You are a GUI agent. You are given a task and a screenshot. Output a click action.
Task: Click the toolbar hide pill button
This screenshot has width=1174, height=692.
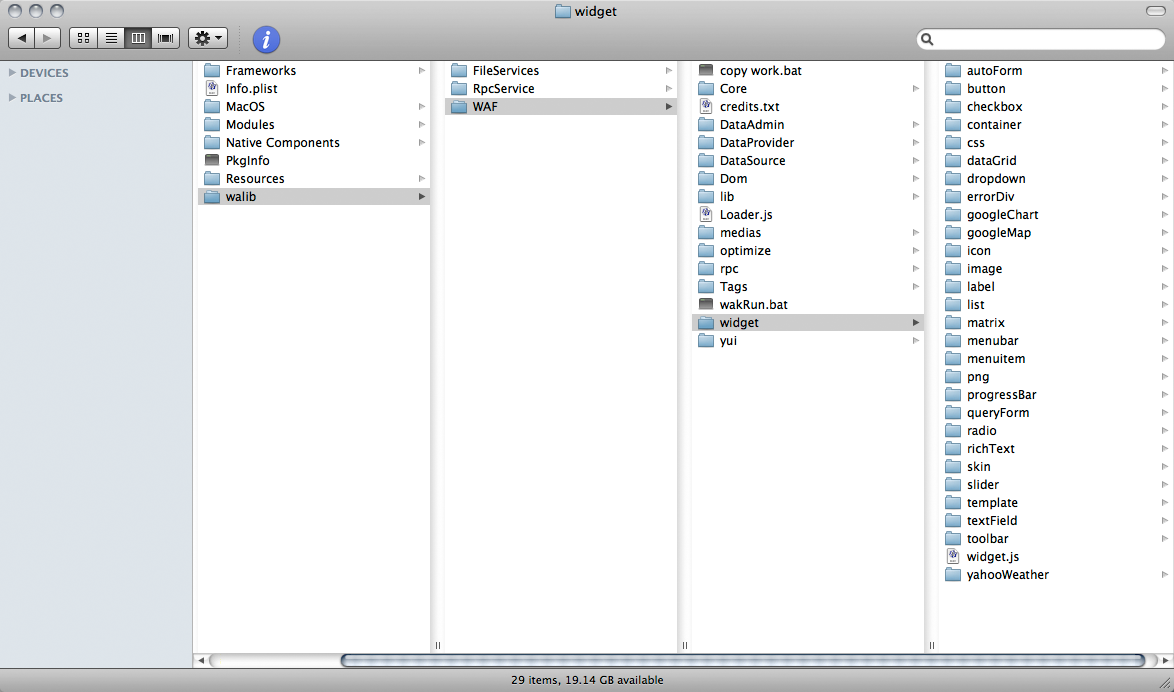pyautogui.click(x=1155, y=10)
